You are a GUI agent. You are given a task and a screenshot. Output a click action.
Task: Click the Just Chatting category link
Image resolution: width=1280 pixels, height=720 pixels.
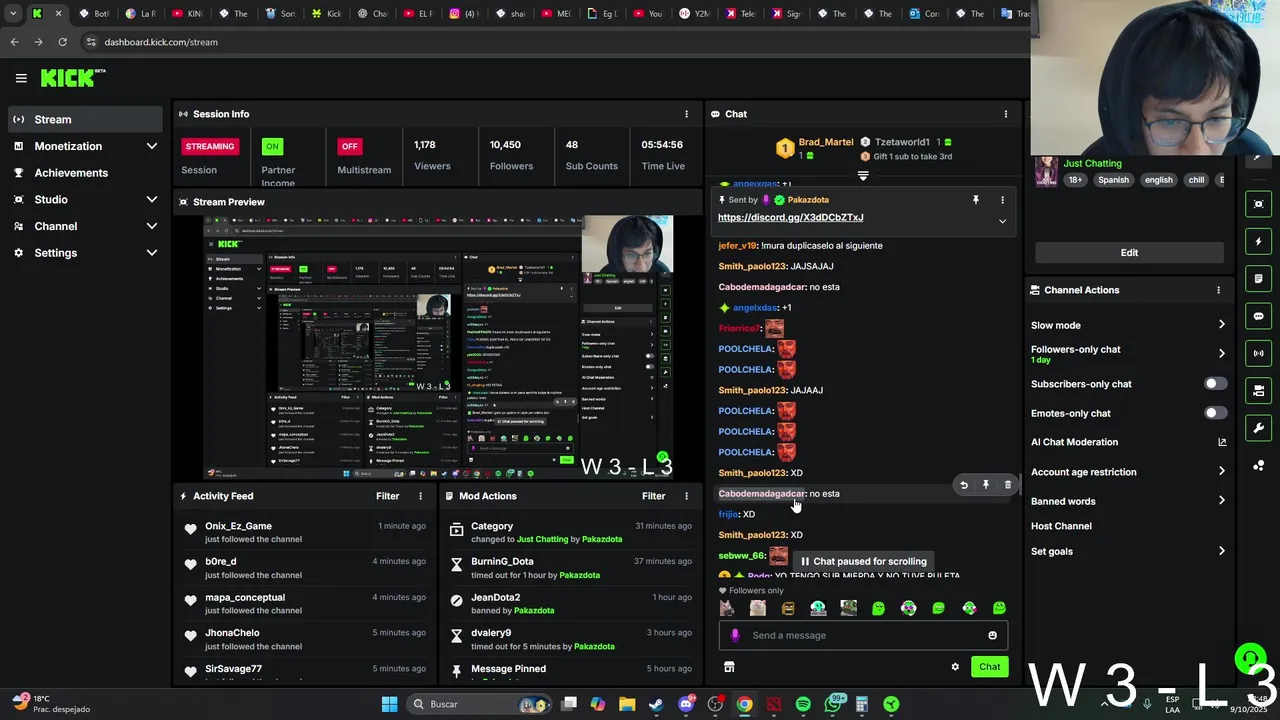click(x=1092, y=163)
